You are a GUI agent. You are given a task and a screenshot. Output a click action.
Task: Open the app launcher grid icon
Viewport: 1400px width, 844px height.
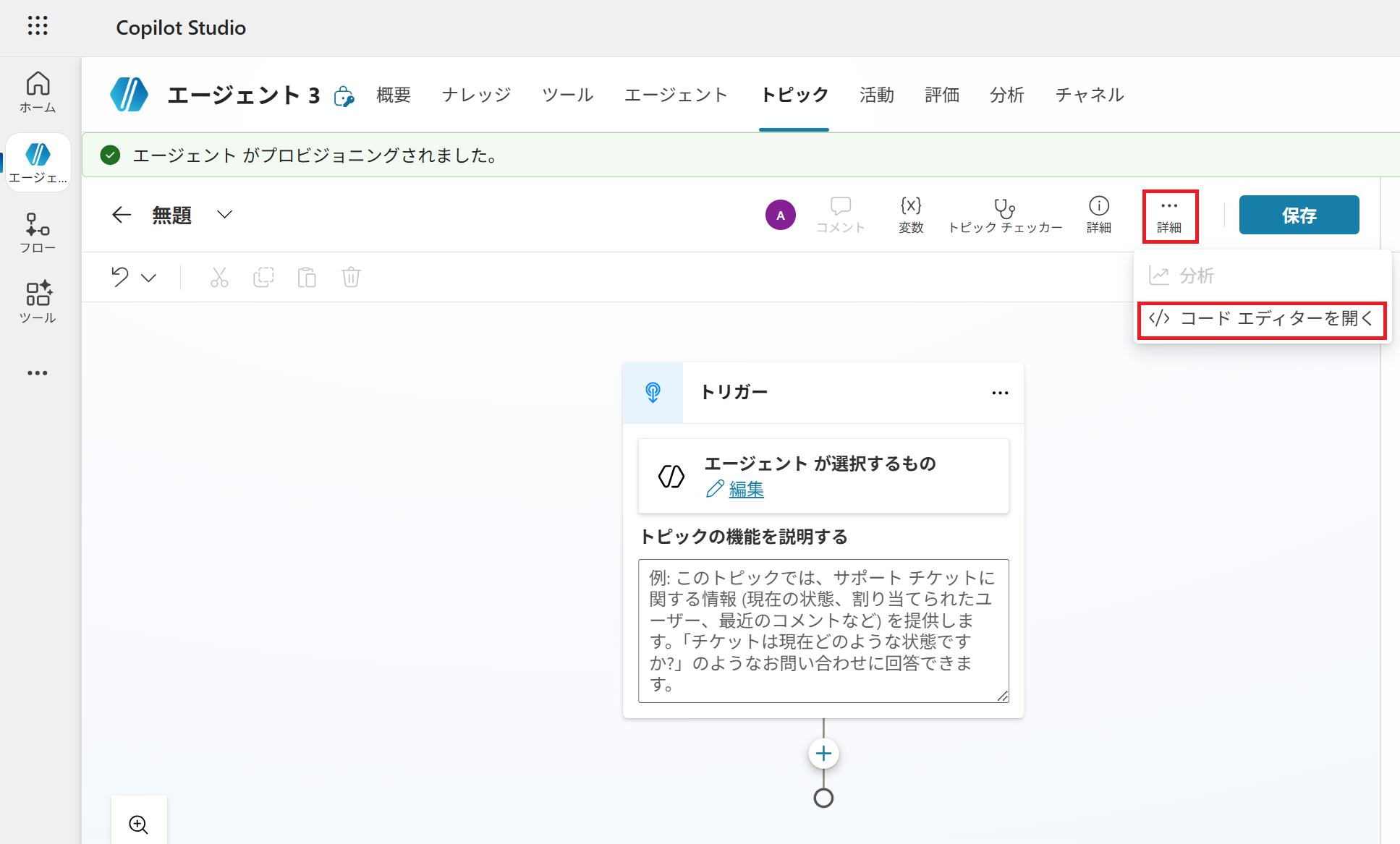38,26
